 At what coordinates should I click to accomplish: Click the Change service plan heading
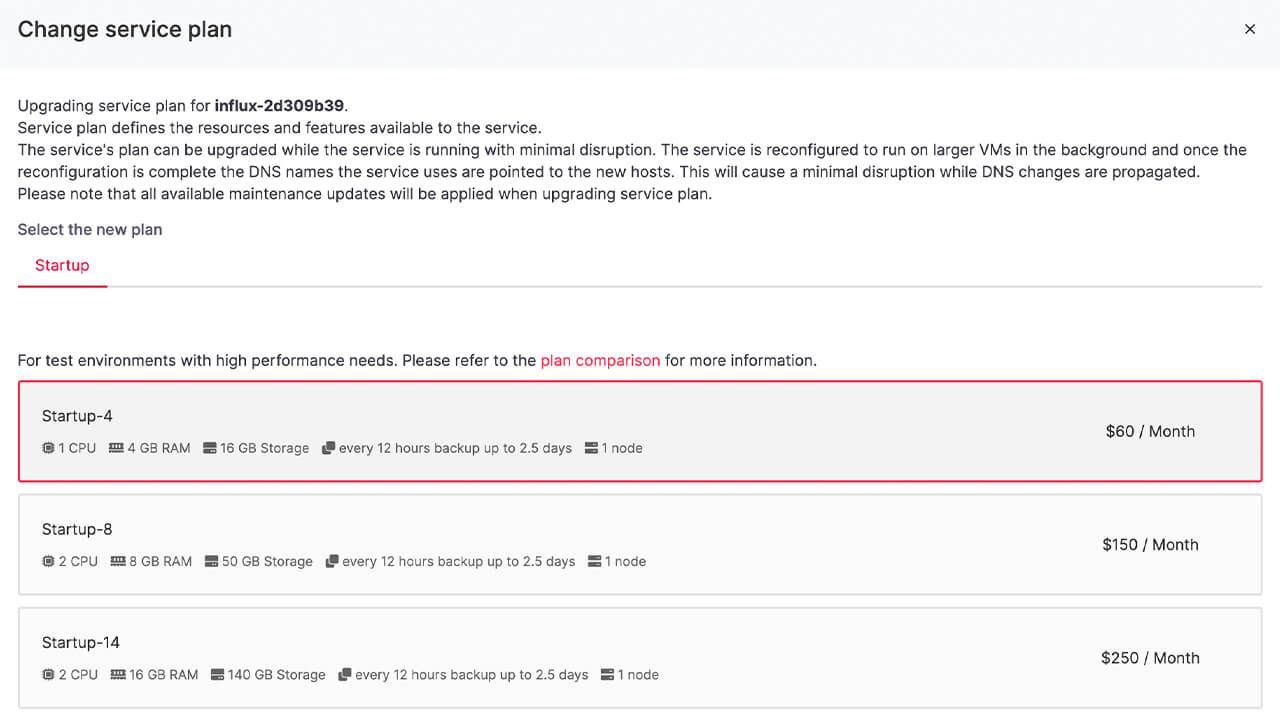pyautogui.click(x=125, y=30)
